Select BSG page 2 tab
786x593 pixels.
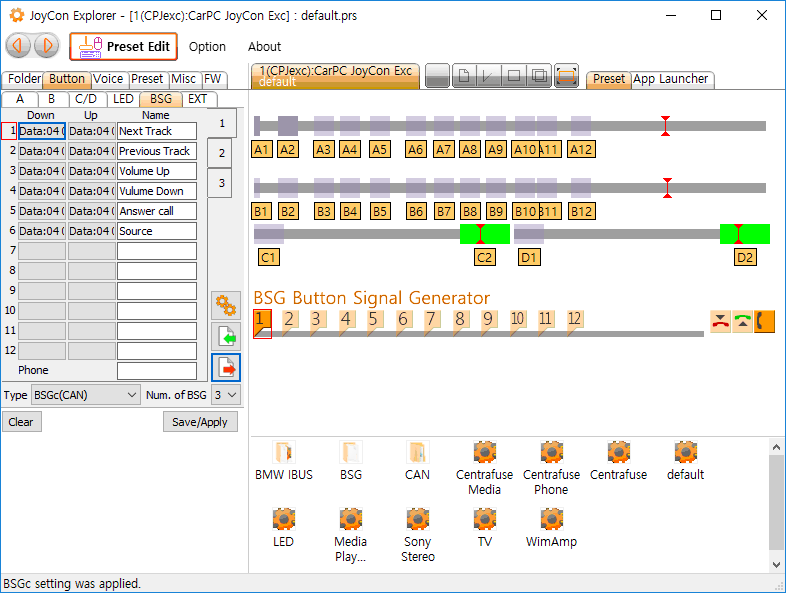coord(222,153)
